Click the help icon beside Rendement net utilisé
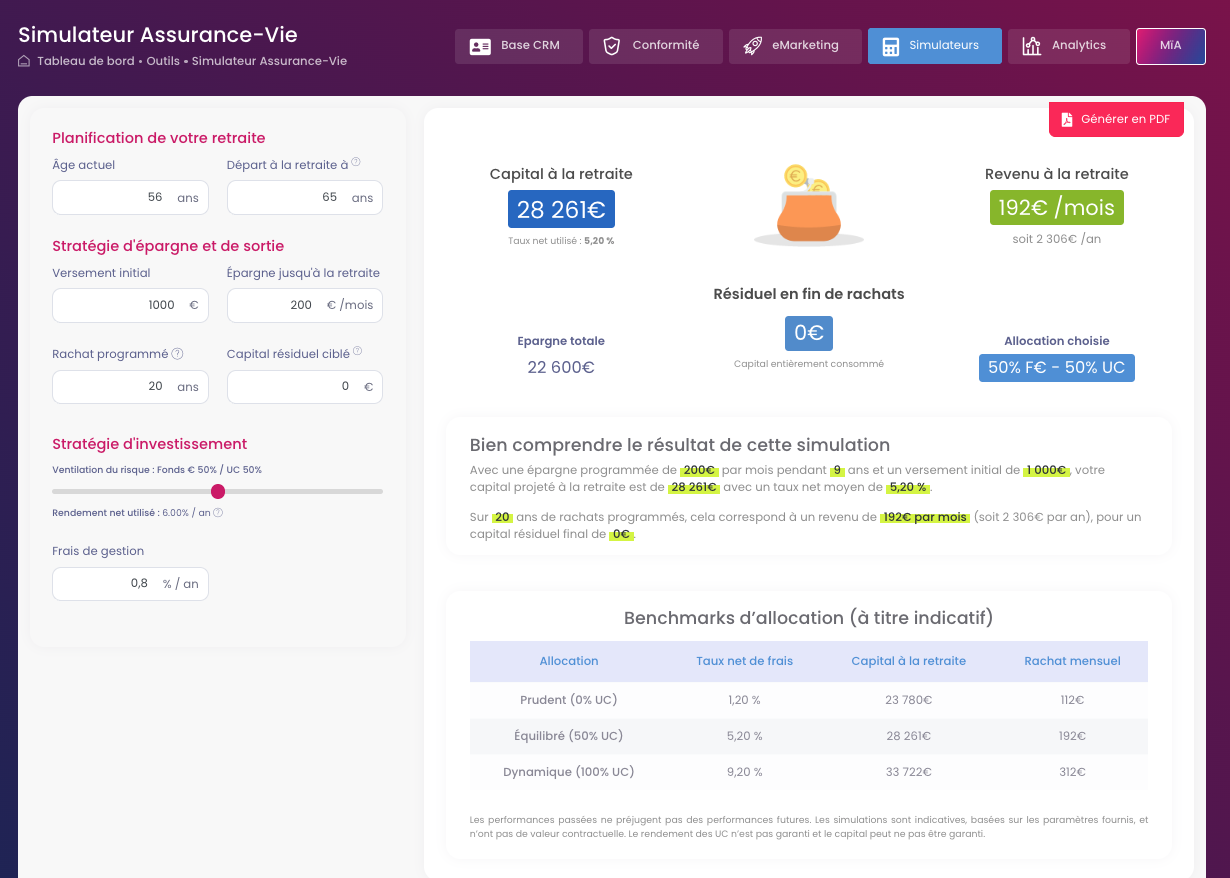This screenshot has width=1230, height=878. click(x=218, y=513)
